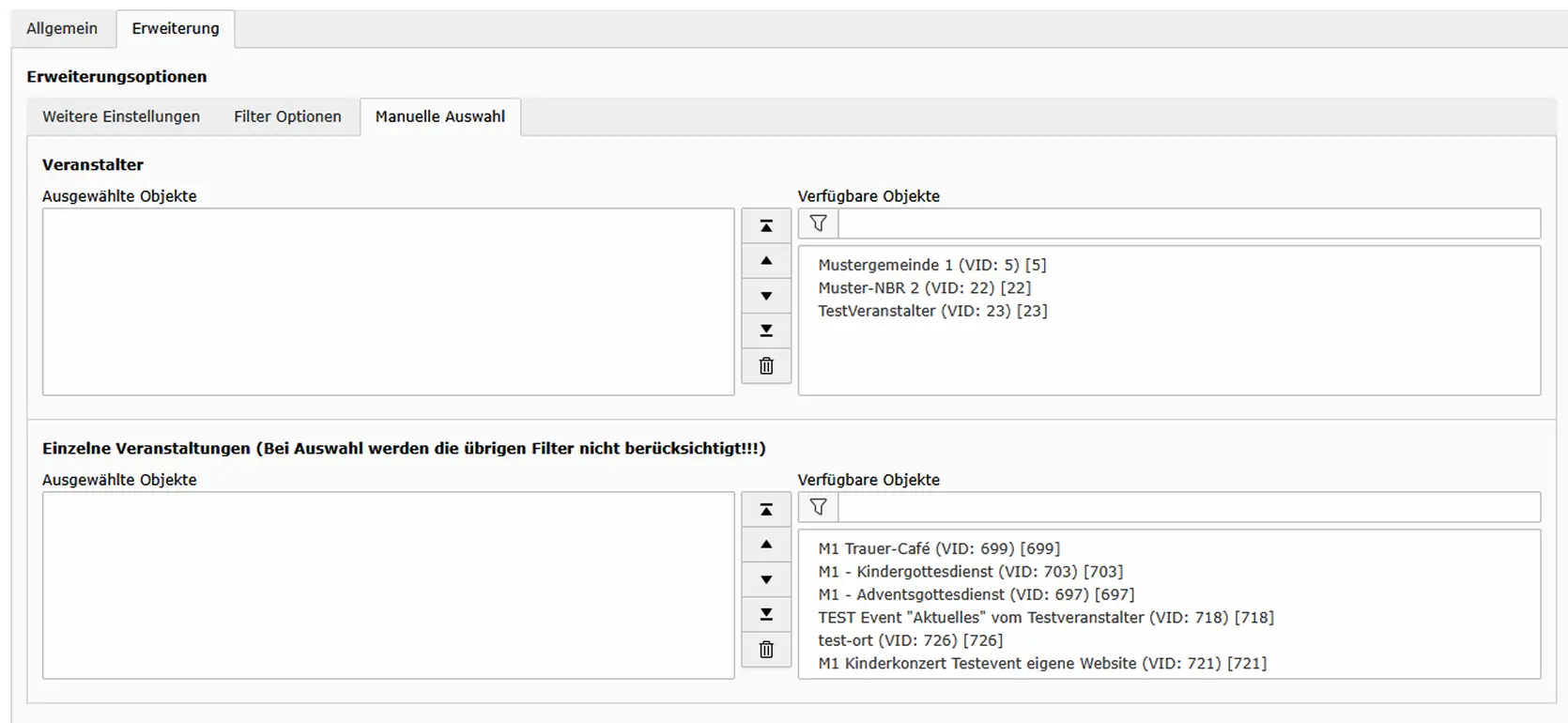Move item to bottom in Einzelne Veranstaltungen

(x=766, y=614)
